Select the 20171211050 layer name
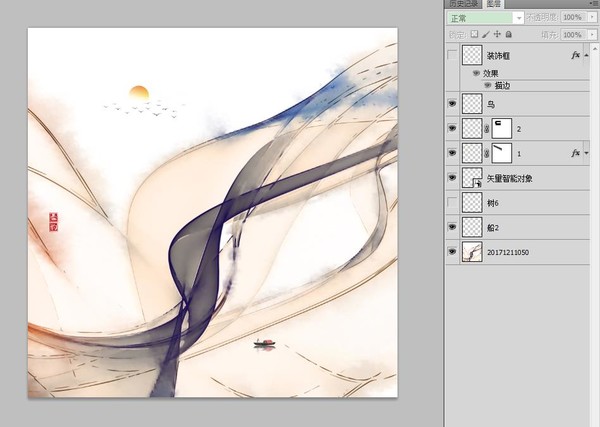This screenshot has height=427, width=600. point(508,252)
